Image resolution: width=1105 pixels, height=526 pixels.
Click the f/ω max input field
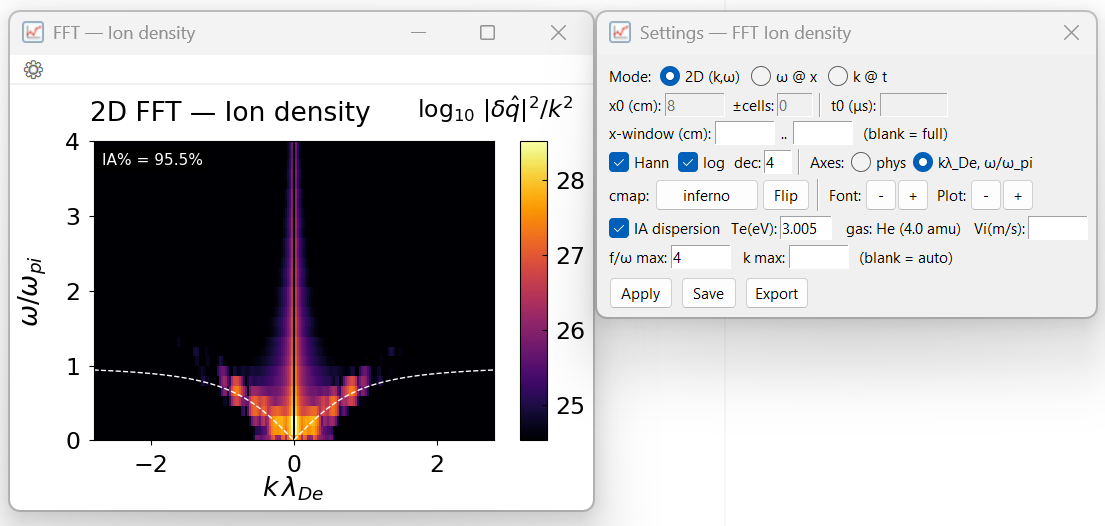tap(700, 257)
